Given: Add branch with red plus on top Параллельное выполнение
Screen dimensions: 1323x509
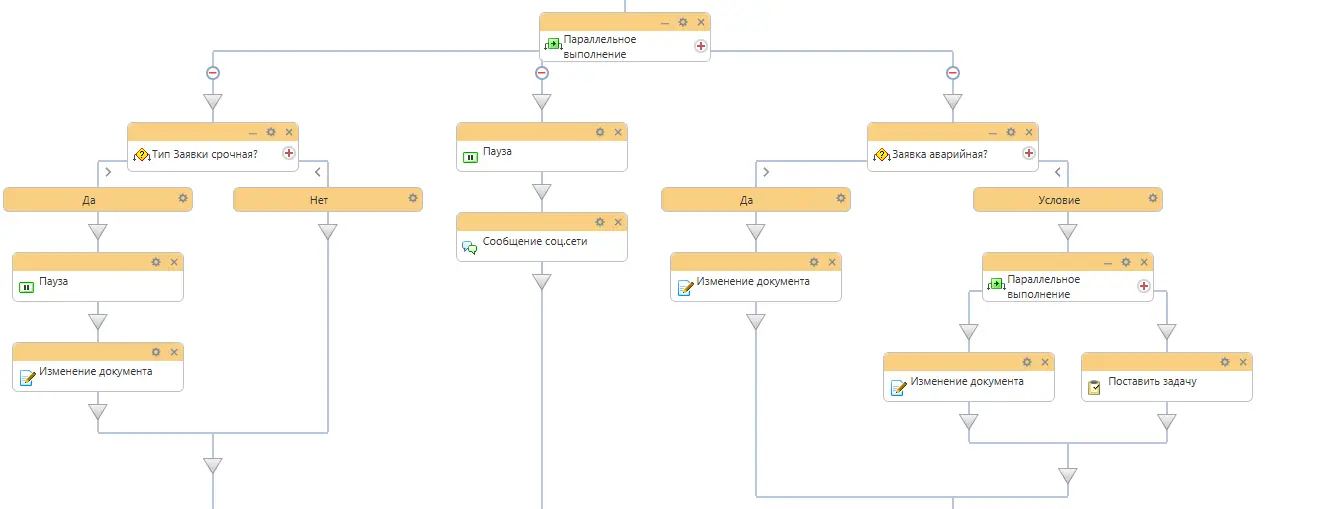Looking at the screenshot, I should pos(701,46).
